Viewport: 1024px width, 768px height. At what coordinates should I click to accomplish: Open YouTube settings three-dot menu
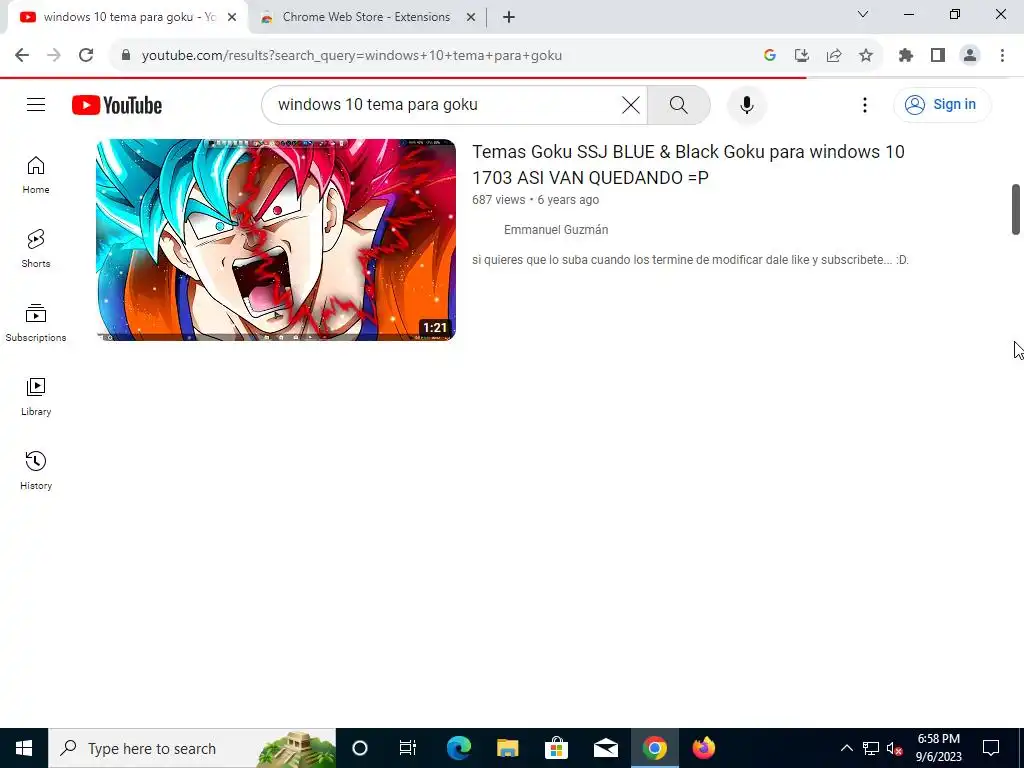tap(865, 104)
